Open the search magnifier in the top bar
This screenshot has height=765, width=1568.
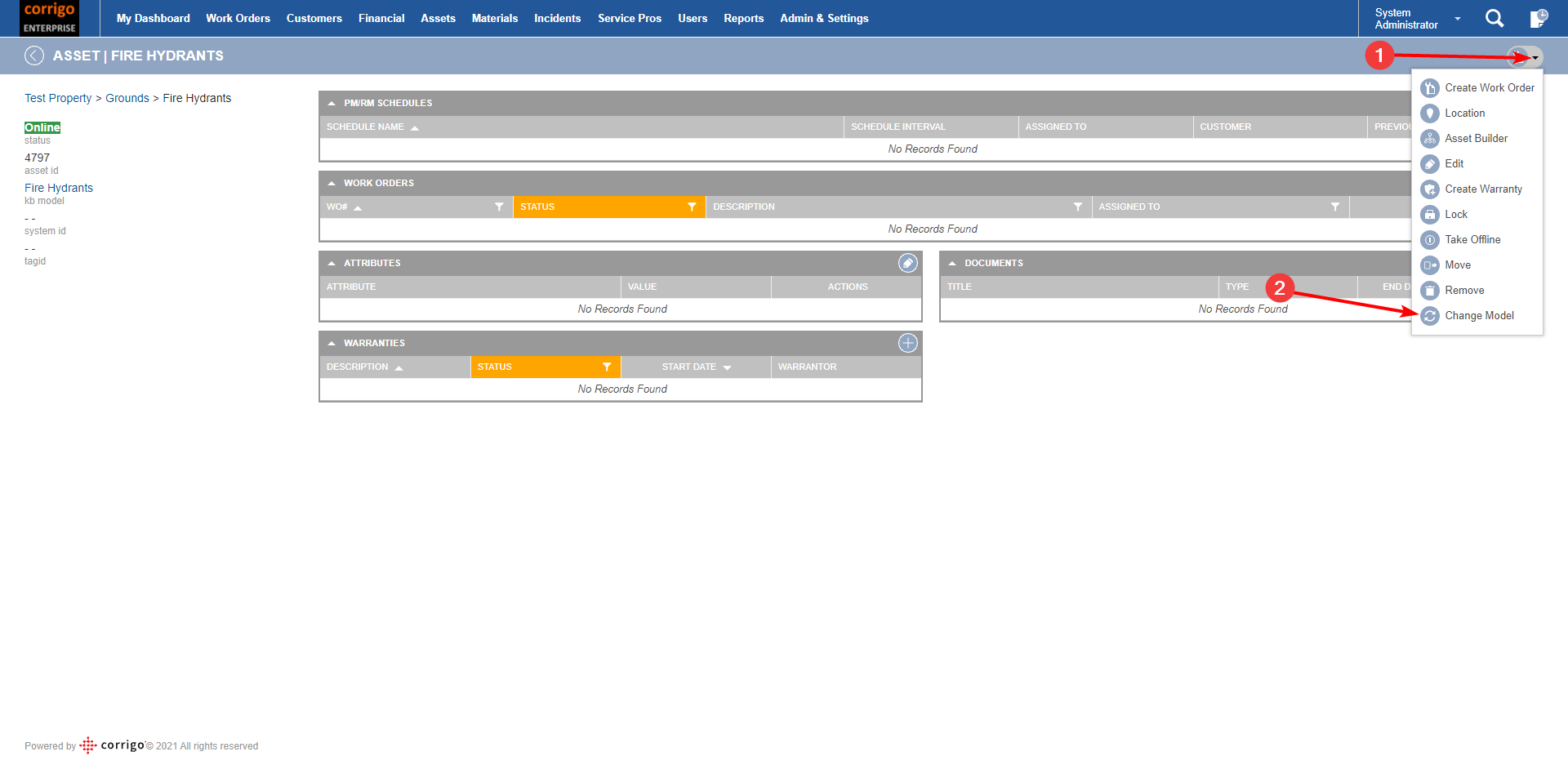pos(1494,18)
